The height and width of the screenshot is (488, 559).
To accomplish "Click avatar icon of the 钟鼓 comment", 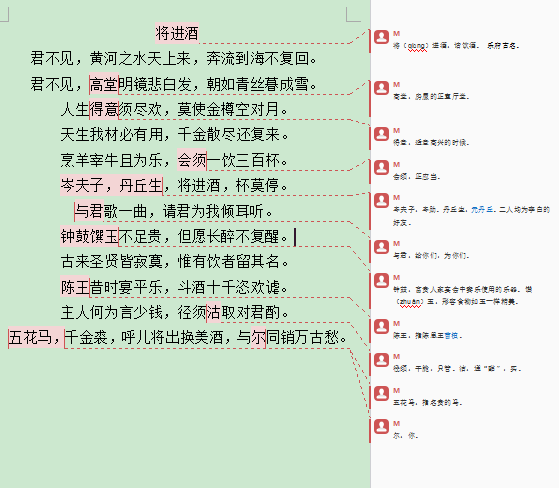I will pos(381,281).
